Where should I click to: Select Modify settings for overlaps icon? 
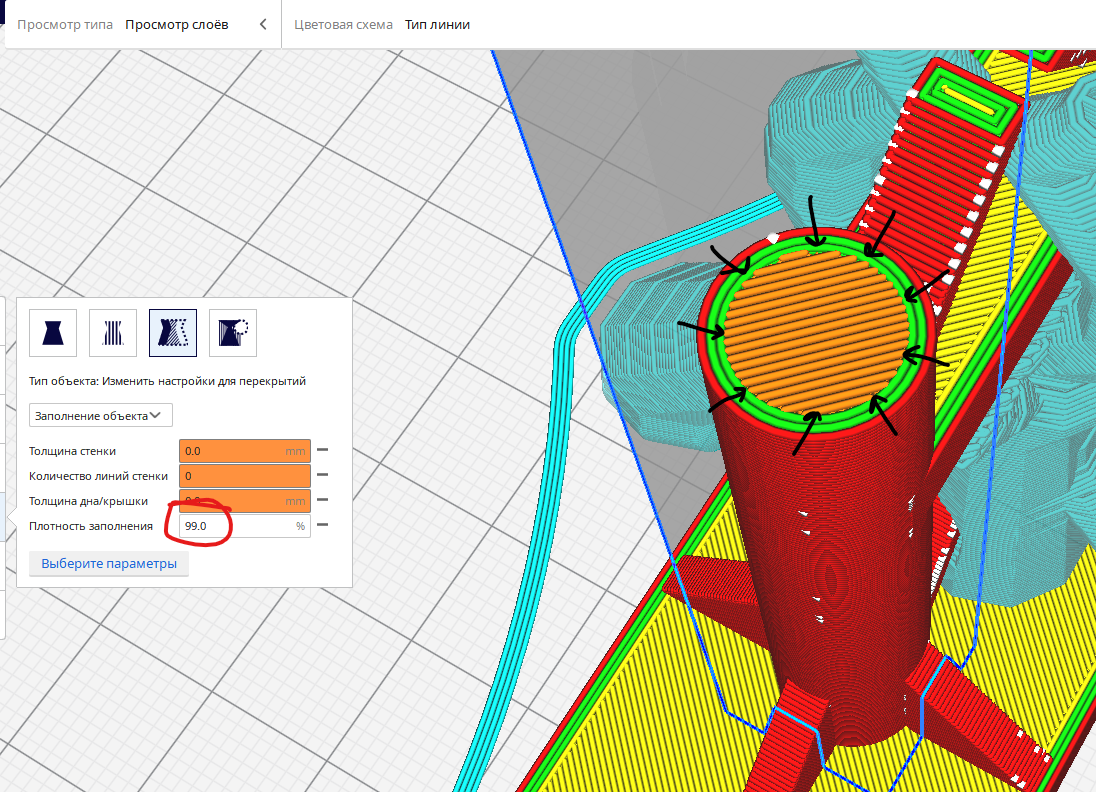point(173,333)
